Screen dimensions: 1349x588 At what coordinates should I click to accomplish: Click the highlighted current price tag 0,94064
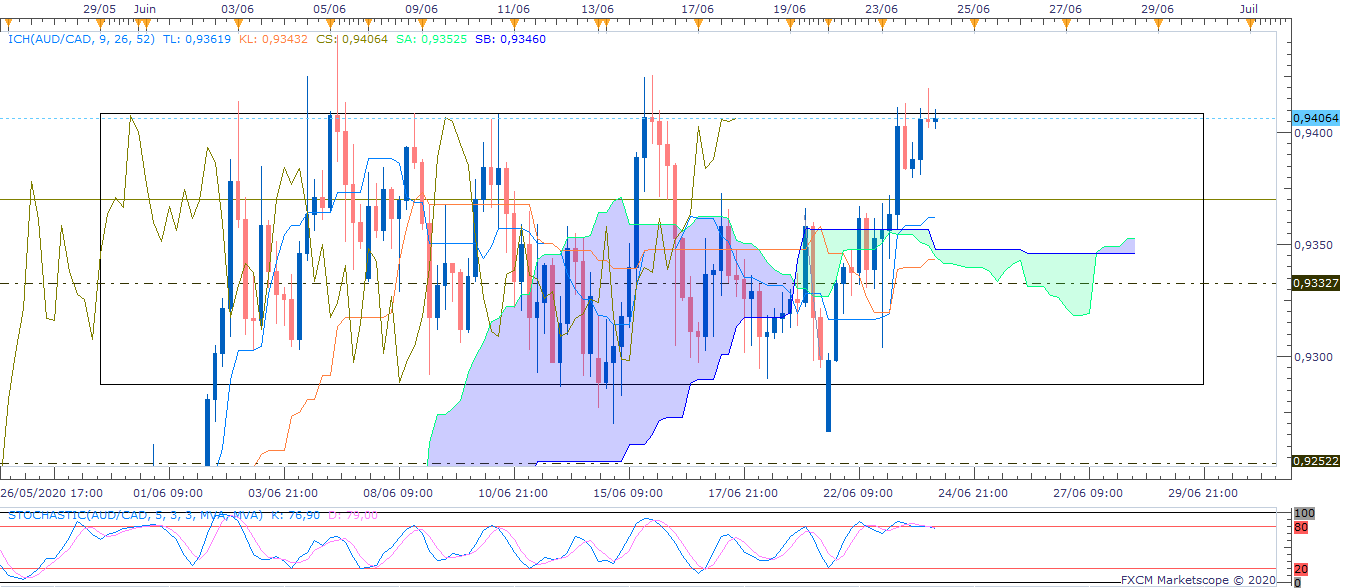point(1315,118)
